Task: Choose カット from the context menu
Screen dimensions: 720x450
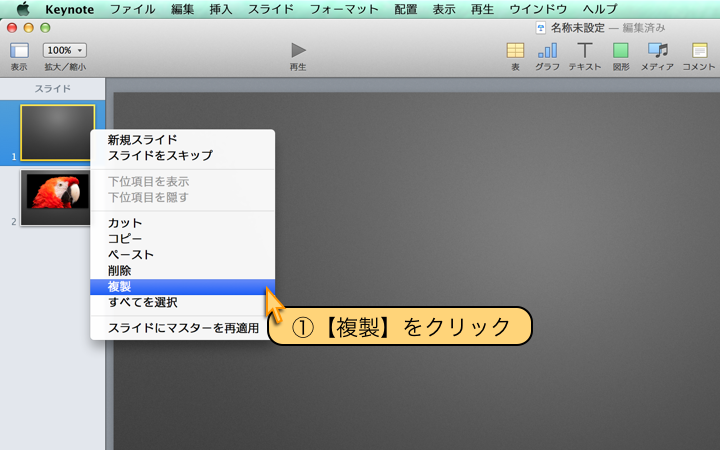Action: [125, 223]
